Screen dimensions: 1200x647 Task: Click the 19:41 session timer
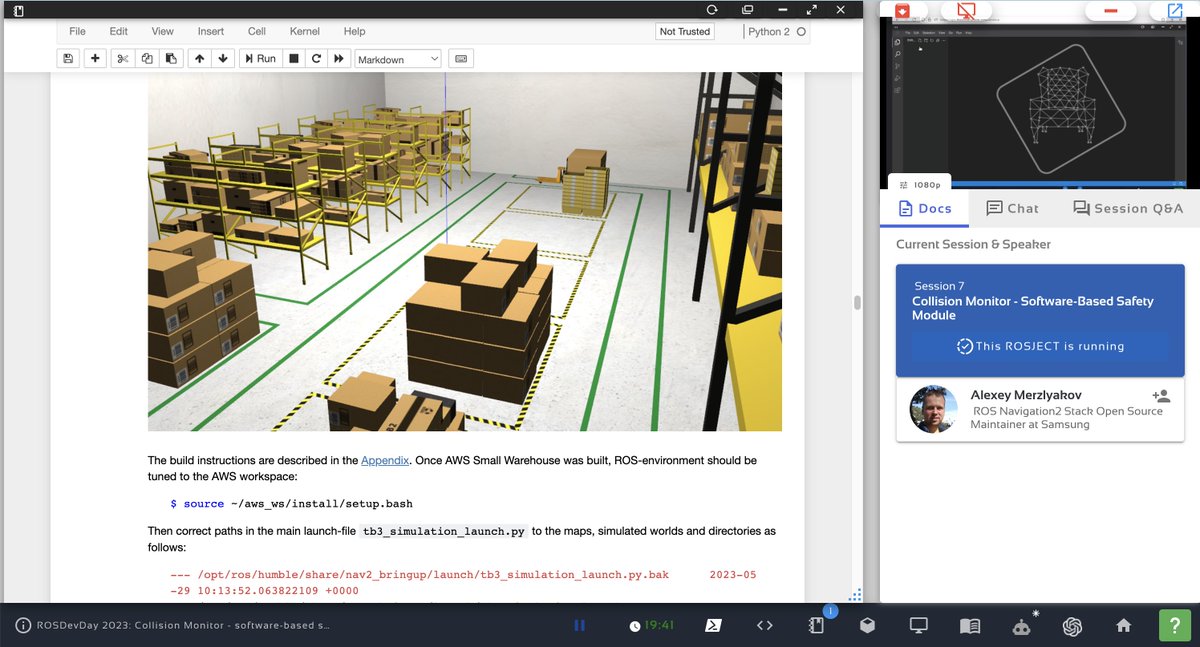(653, 625)
